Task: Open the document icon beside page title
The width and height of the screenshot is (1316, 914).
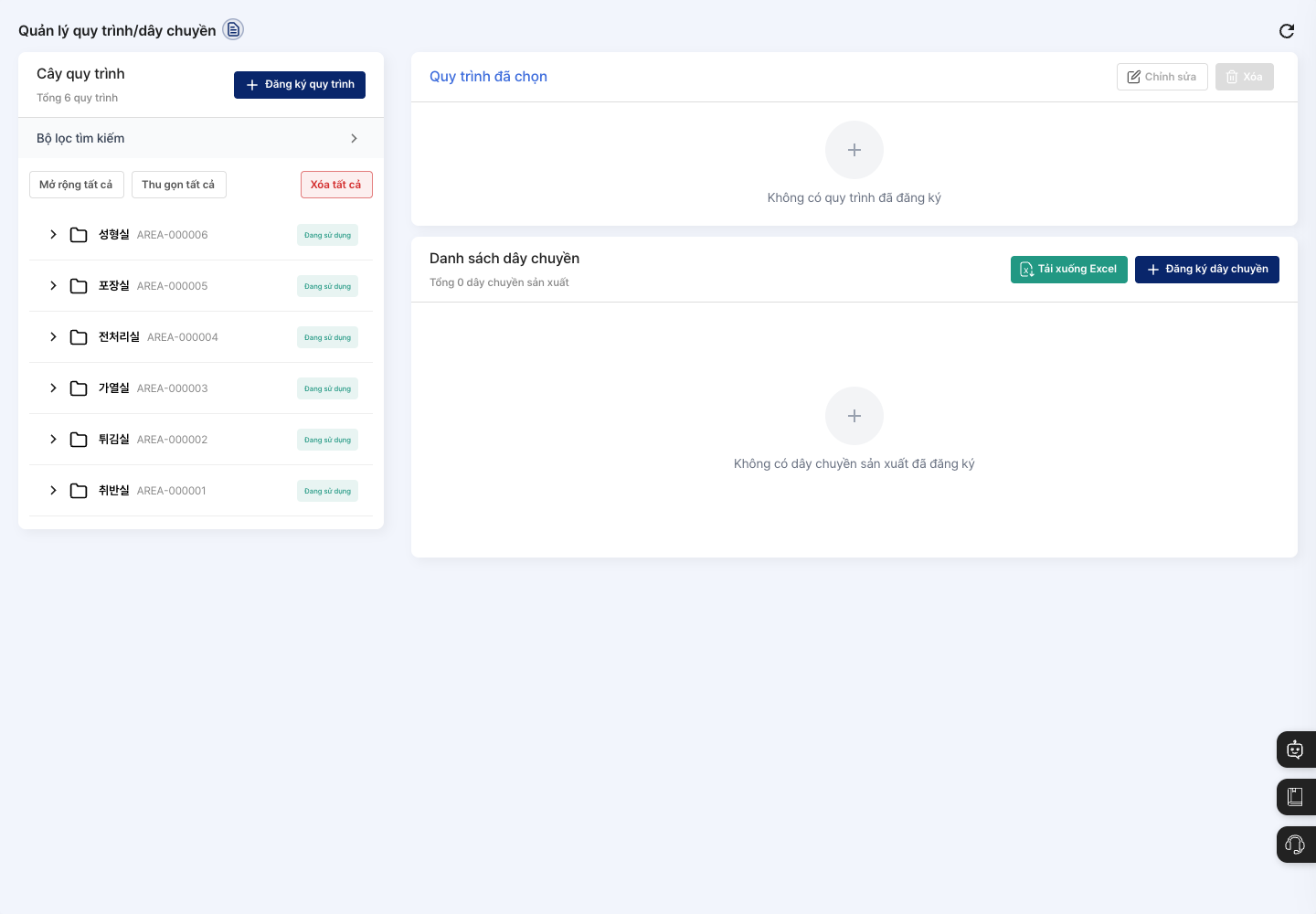Action: 233,30
